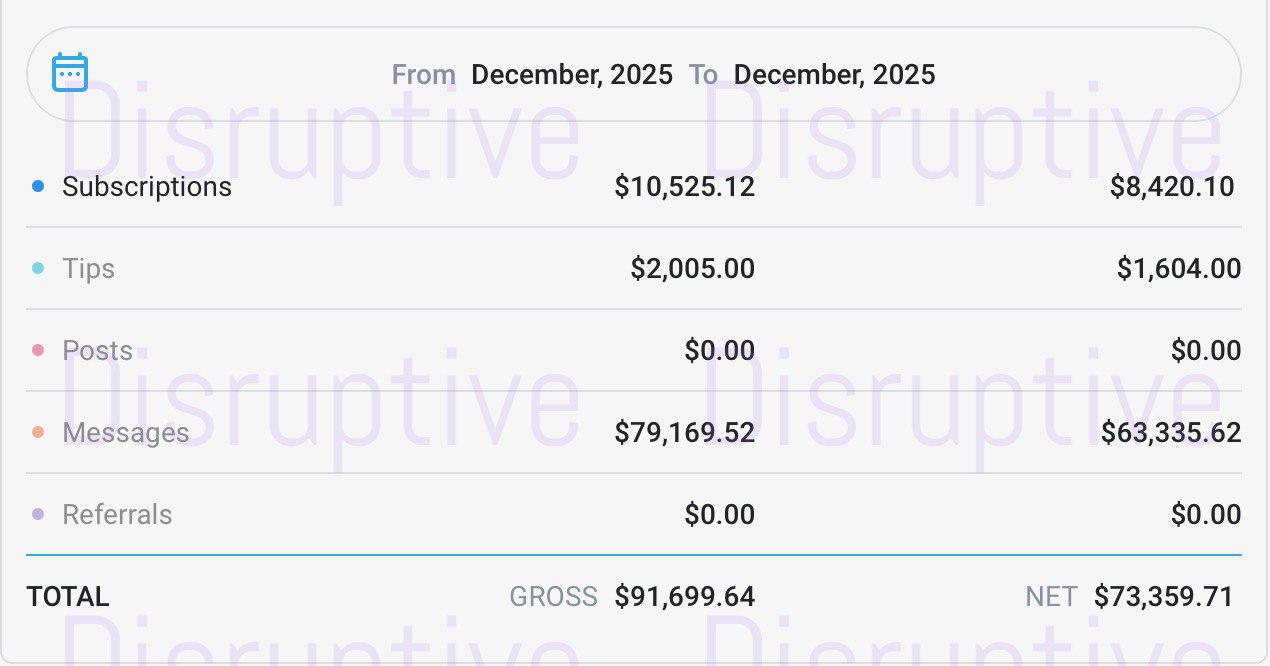Image resolution: width=1270 pixels, height=666 pixels.
Task: Expand the date range selector bar
Action: pyautogui.click(x=1100, y=75)
